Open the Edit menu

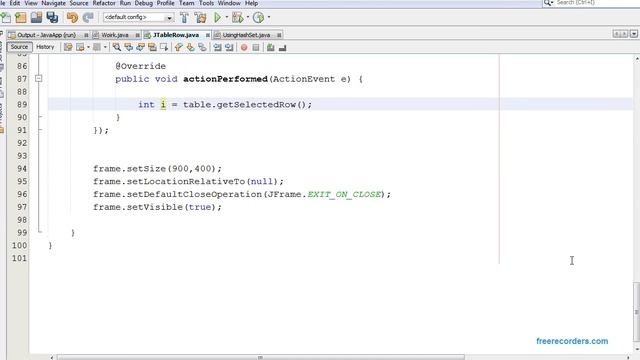coord(15,3)
